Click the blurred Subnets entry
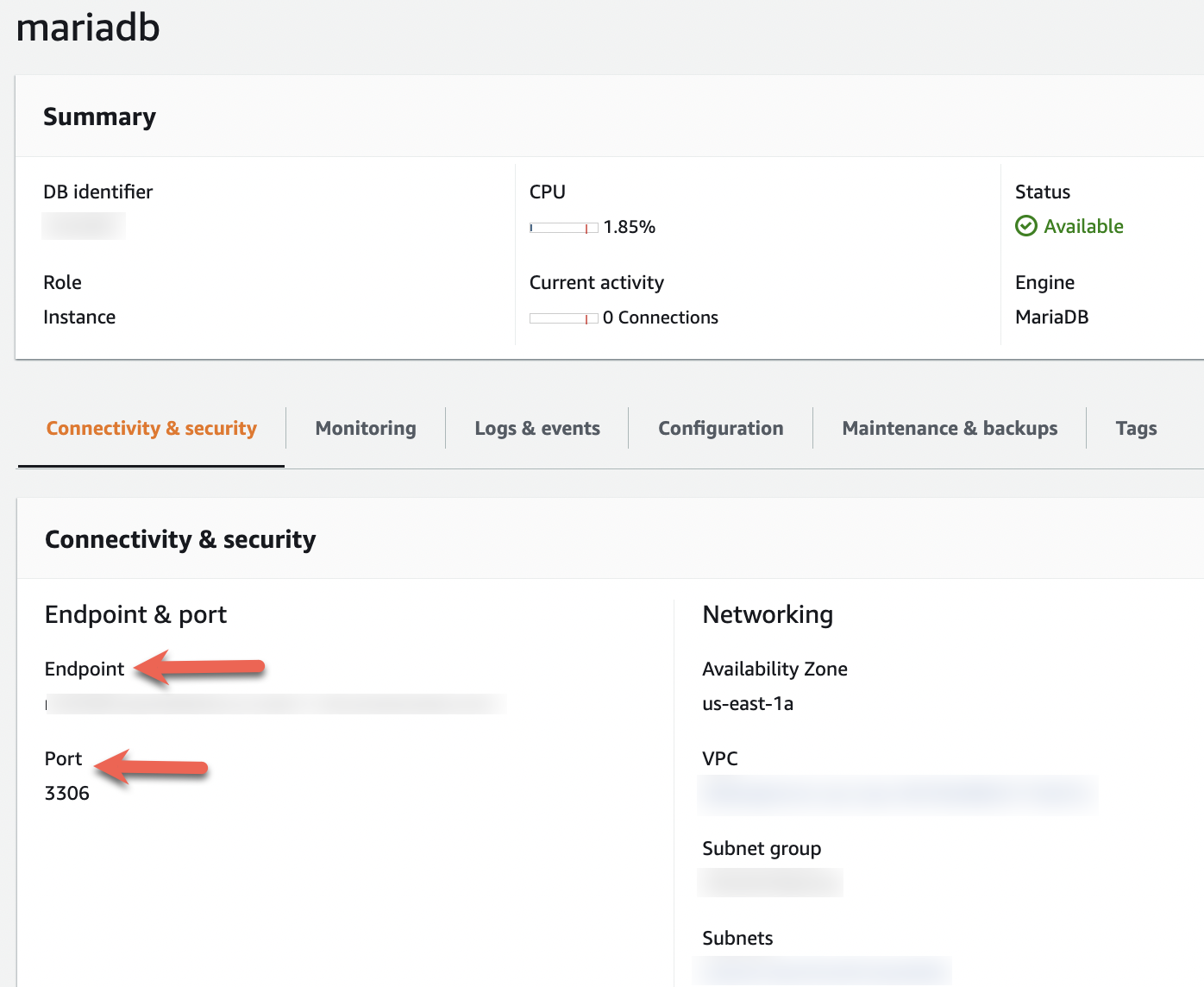Viewport: 1204px width, 987px height. coord(824,971)
